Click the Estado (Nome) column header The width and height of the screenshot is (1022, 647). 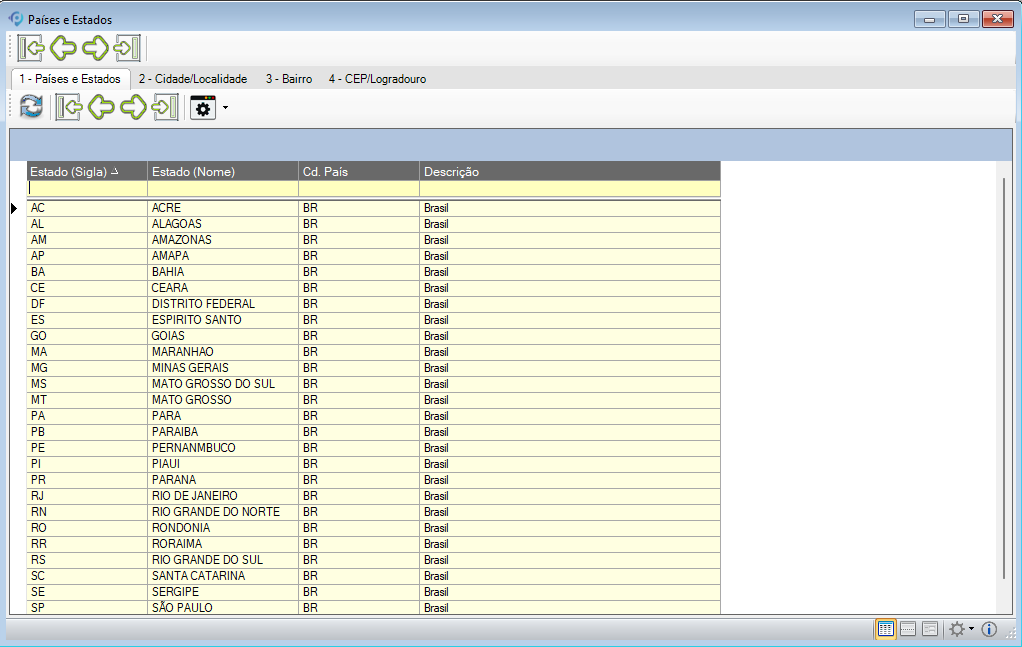[x=222, y=171]
